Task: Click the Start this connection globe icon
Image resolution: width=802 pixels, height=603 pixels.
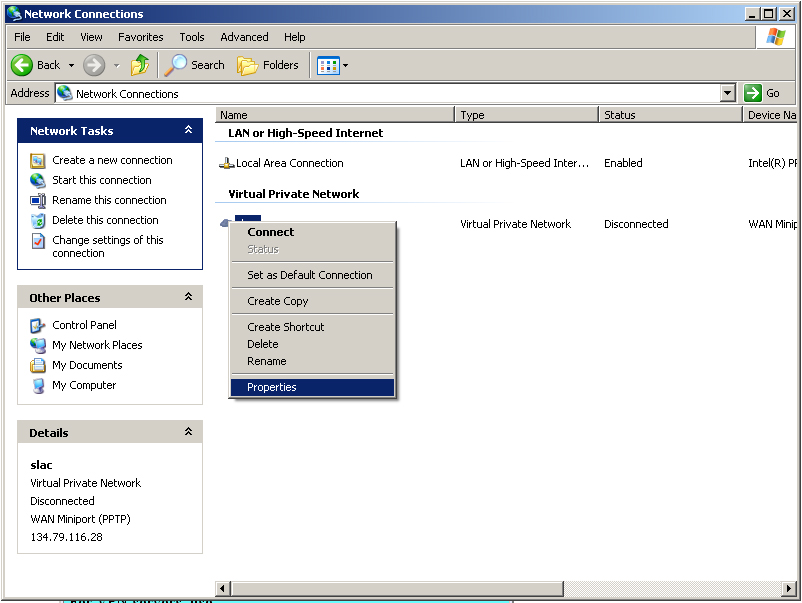Action: (37, 181)
